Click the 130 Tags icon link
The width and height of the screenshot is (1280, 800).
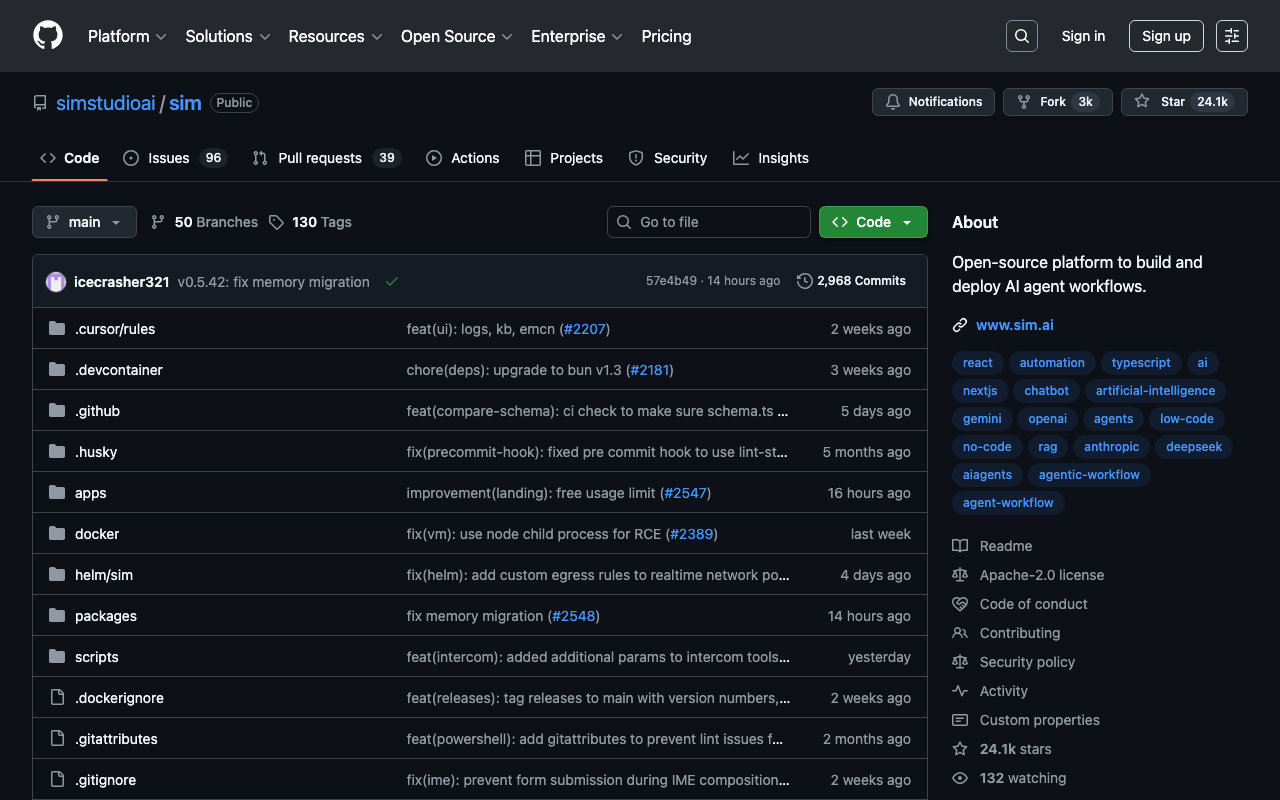(310, 222)
